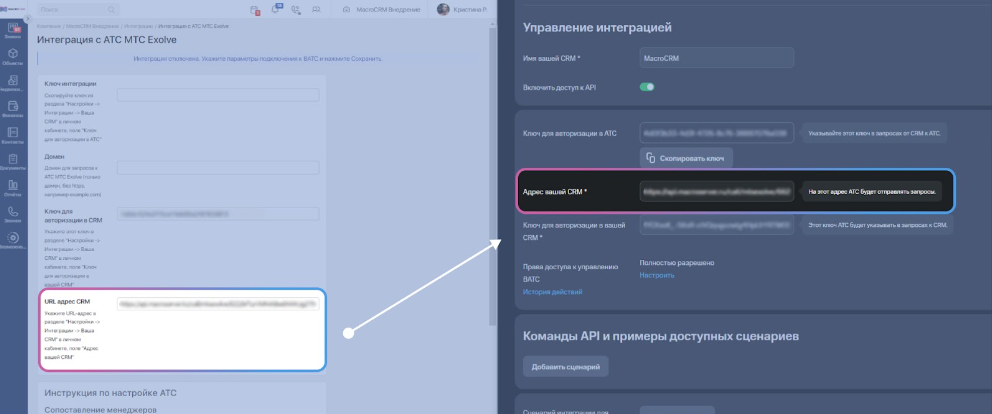Open the История действий link

point(552,291)
